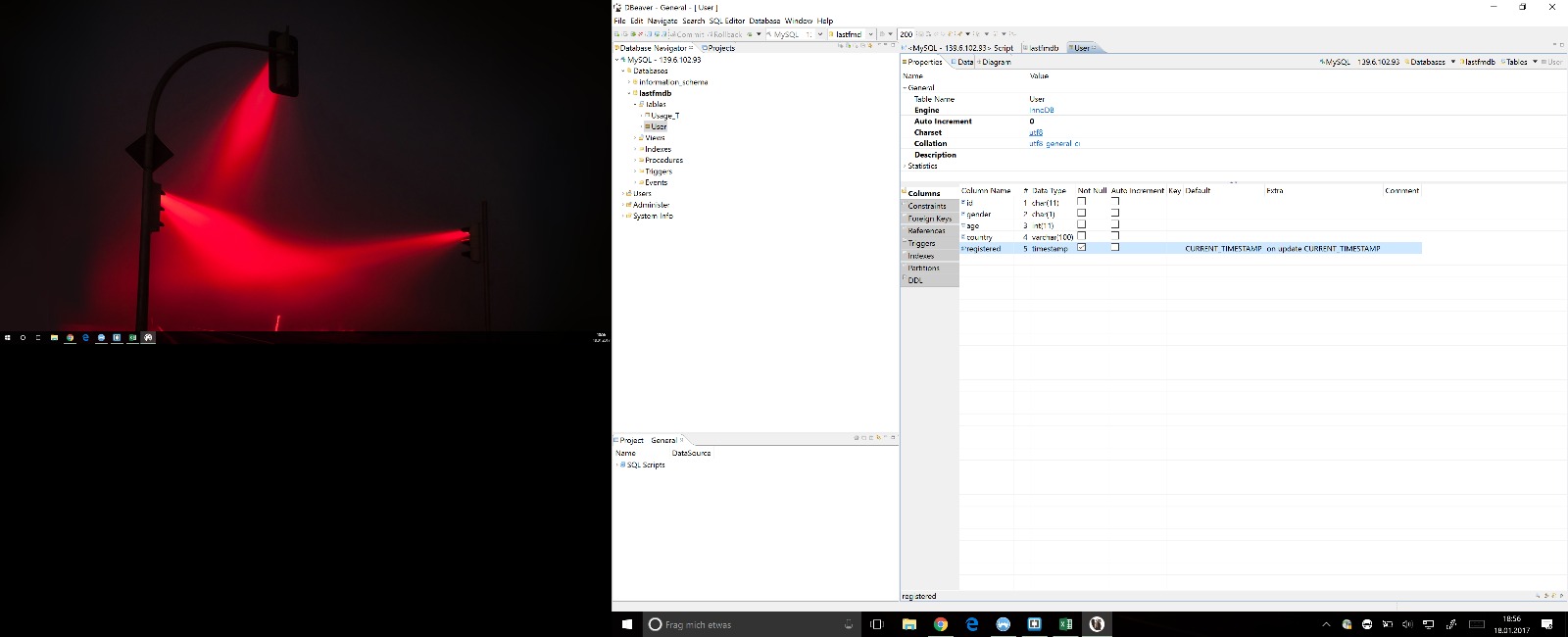Image resolution: width=1568 pixels, height=637 pixels.
Task: Switch to the Diagram tab
Action: pyautogui.click(x=996, y=62)
